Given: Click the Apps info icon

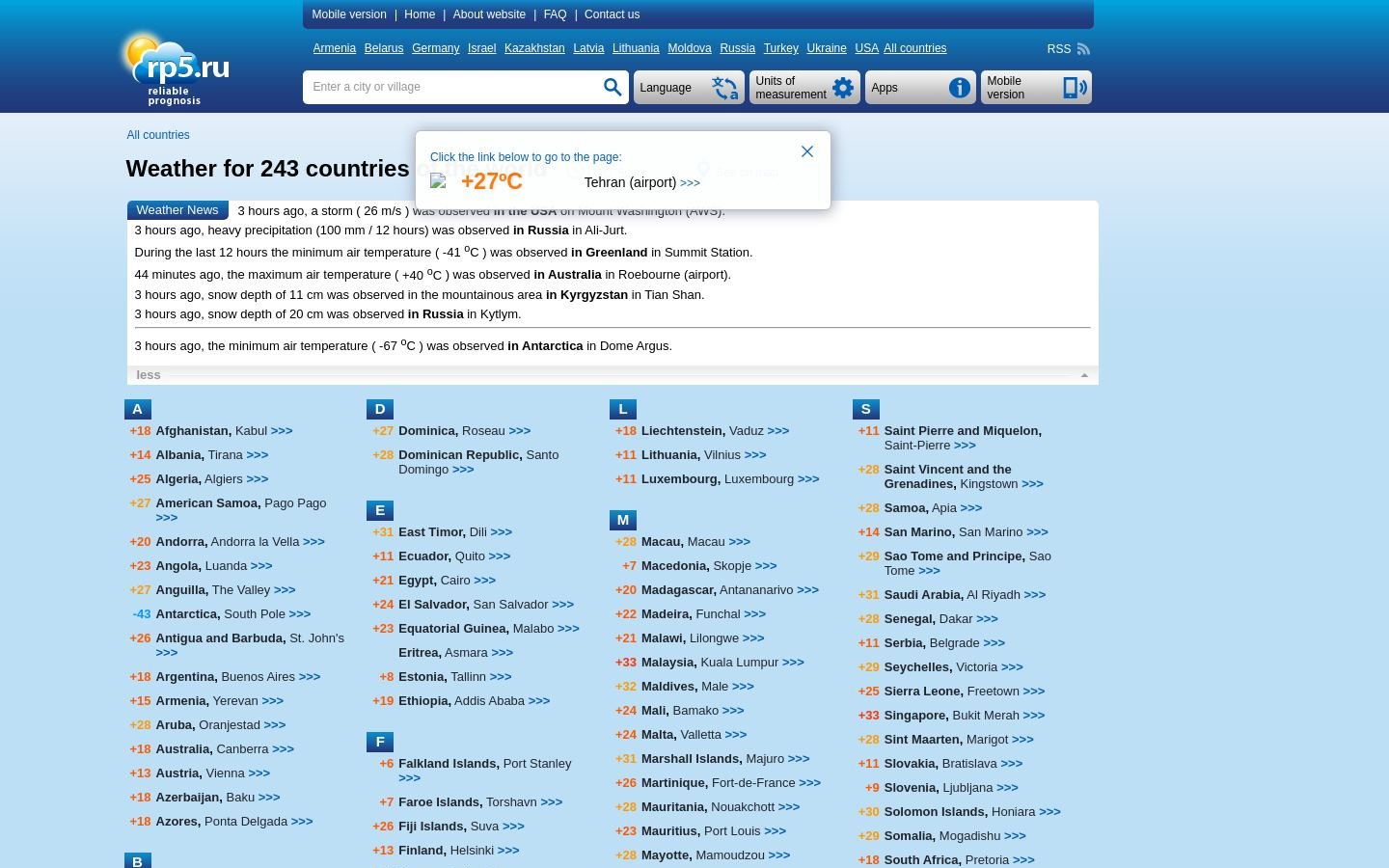Looking at the screenshot, I should 959,88.
